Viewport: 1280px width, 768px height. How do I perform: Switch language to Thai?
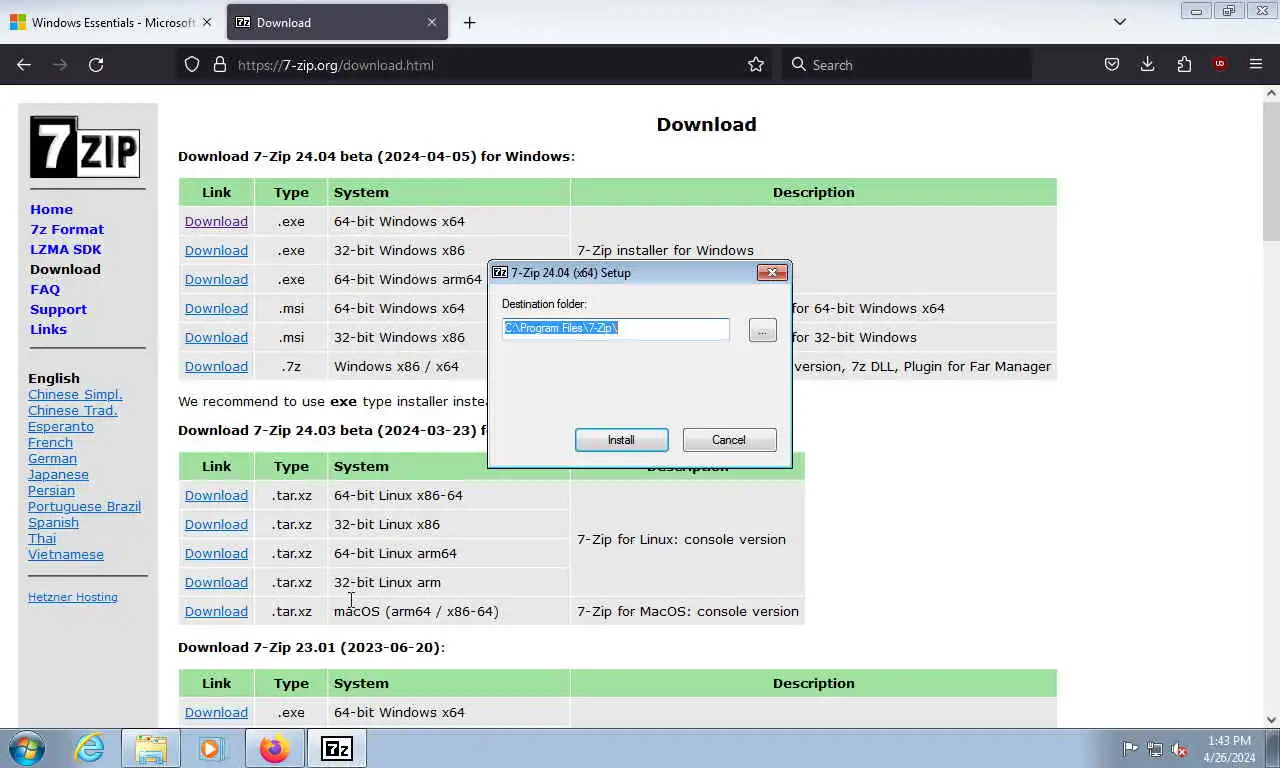pos(42,538)
